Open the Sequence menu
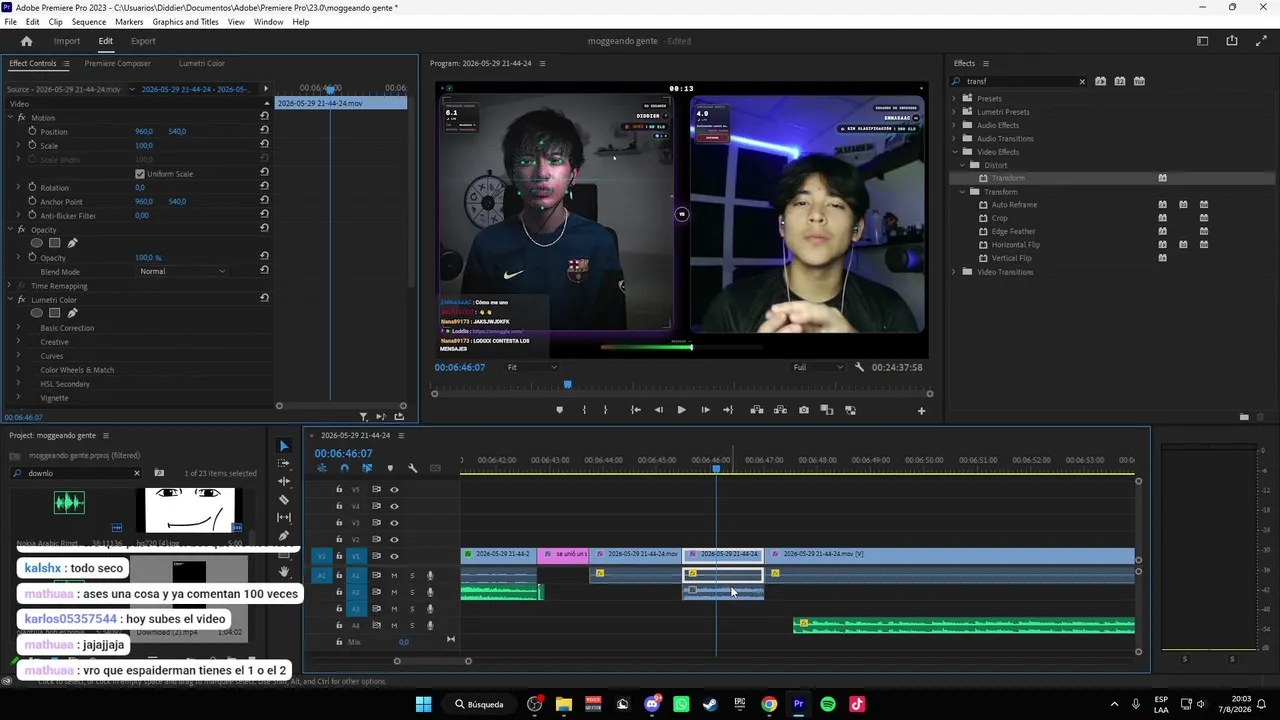1280x720 pixels. click(x=89, y=22)
